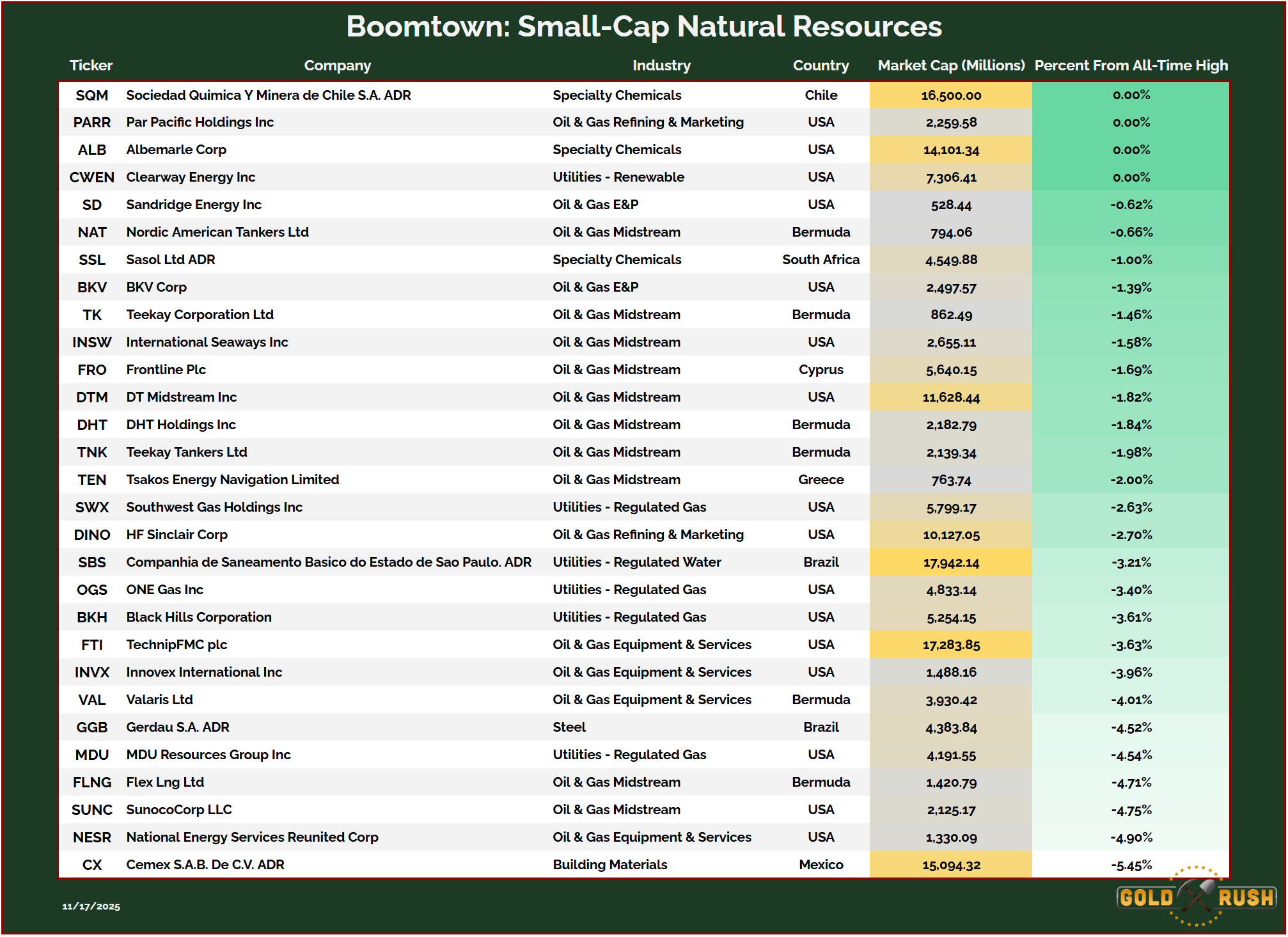Select the Albemarle Corp company name
Viewport: 1288px width, 937px height.
click(x=176, y=150)
